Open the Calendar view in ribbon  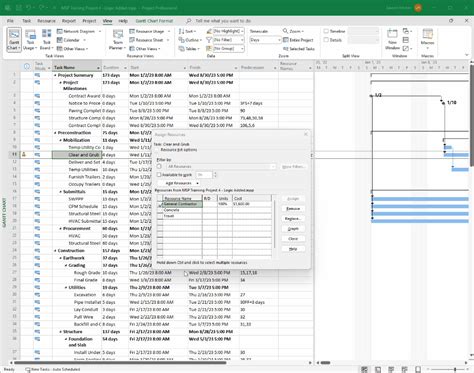[x=71, y=40]
